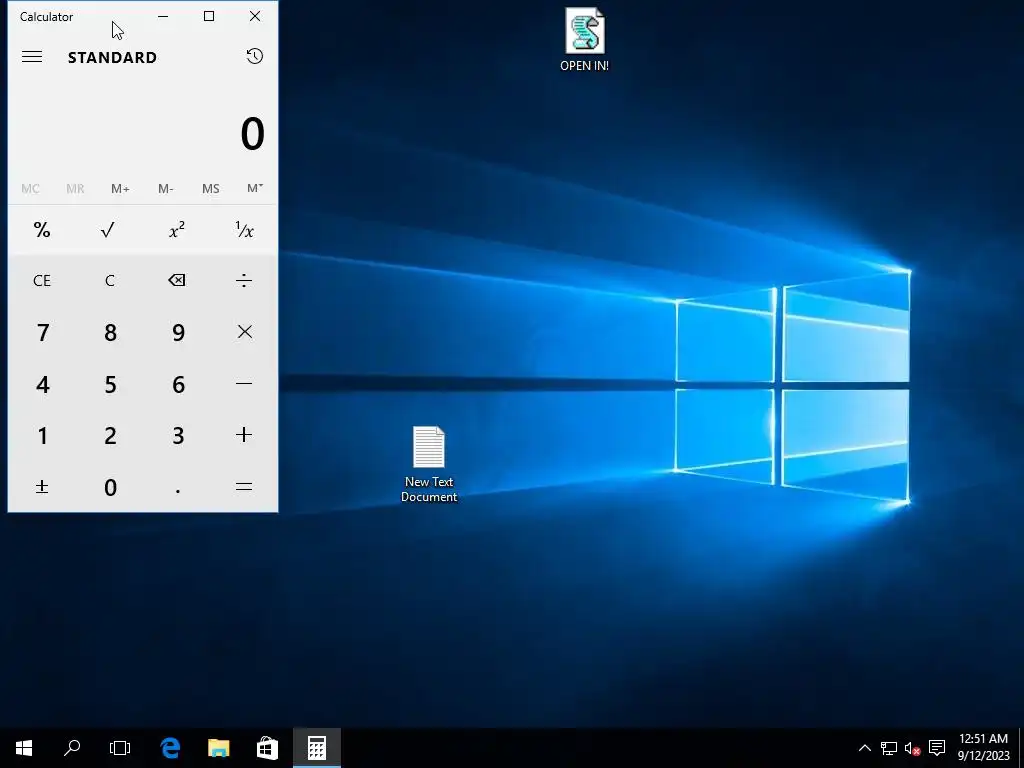Image resolution: width=1024 pixels, height=768 pixels.
Task: Minimize the Calculator window
Action: 163,16
